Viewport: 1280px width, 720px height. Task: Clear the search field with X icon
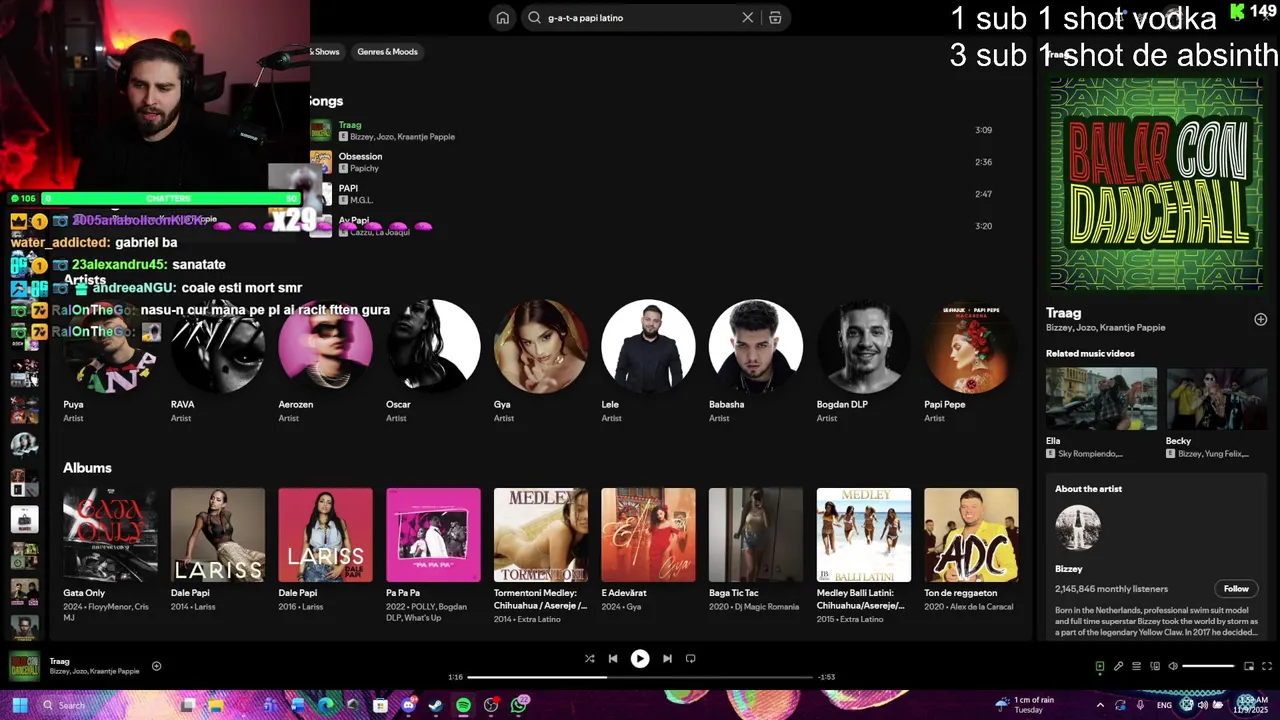pyautogui.click(x=747, y=18)
